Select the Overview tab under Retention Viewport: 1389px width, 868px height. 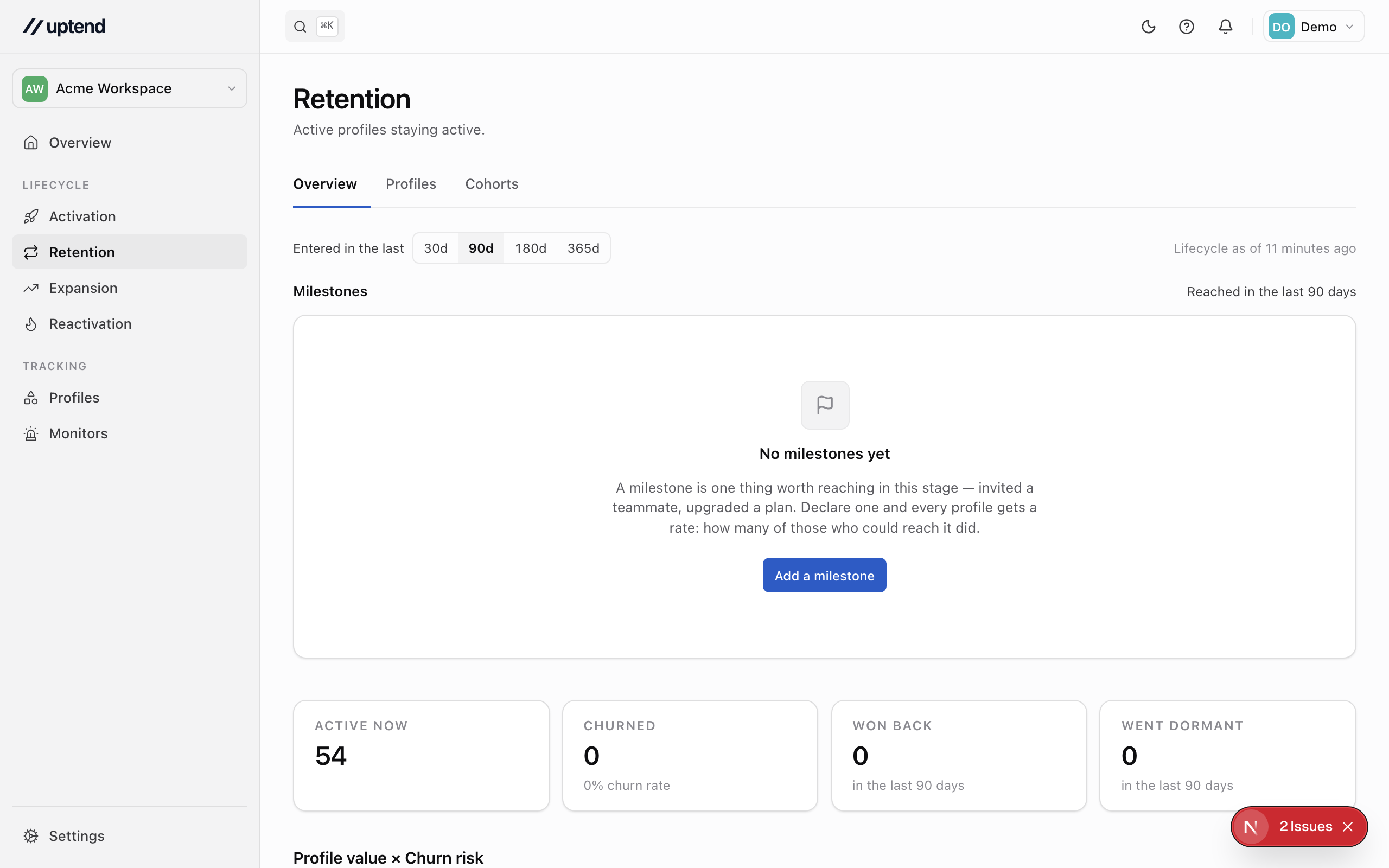(x=325, y=184)
